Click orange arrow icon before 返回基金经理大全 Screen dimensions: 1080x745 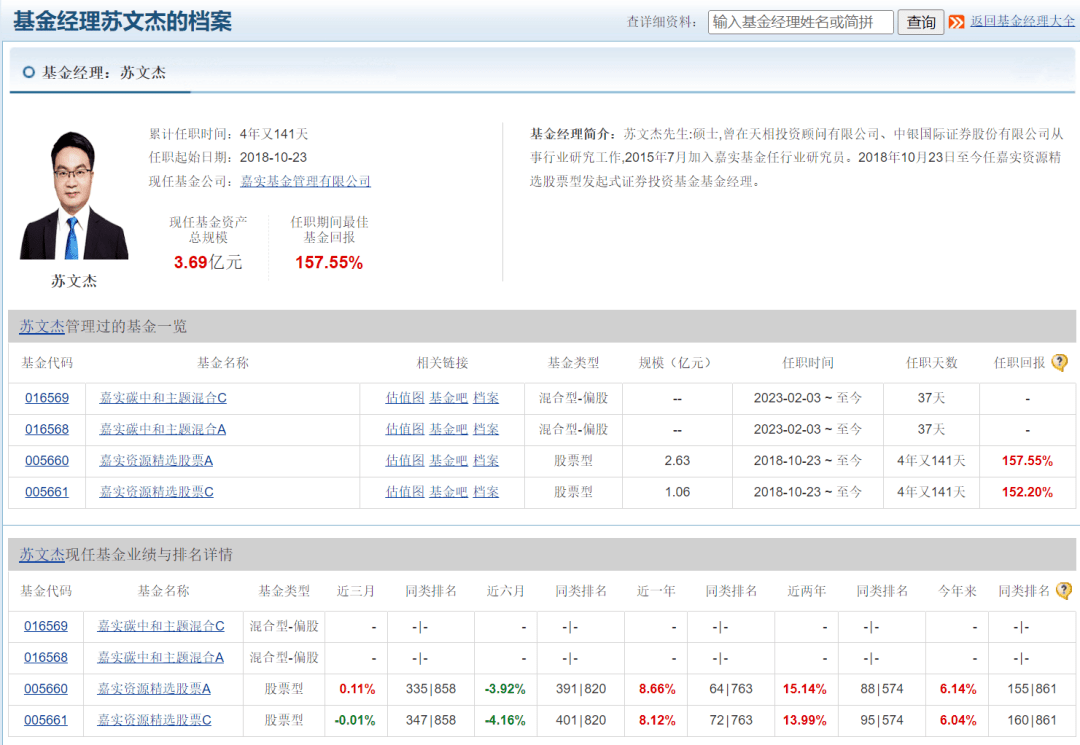point(956,22)
